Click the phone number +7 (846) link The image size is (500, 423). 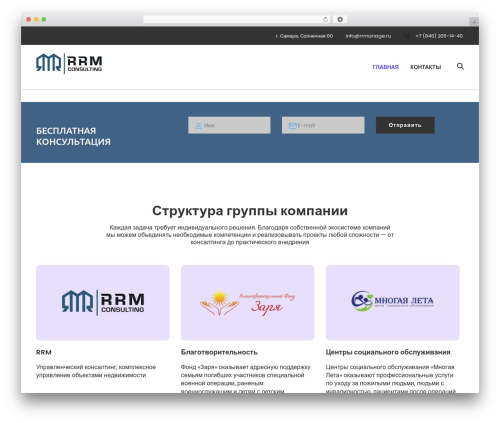(x=439, y=36)
